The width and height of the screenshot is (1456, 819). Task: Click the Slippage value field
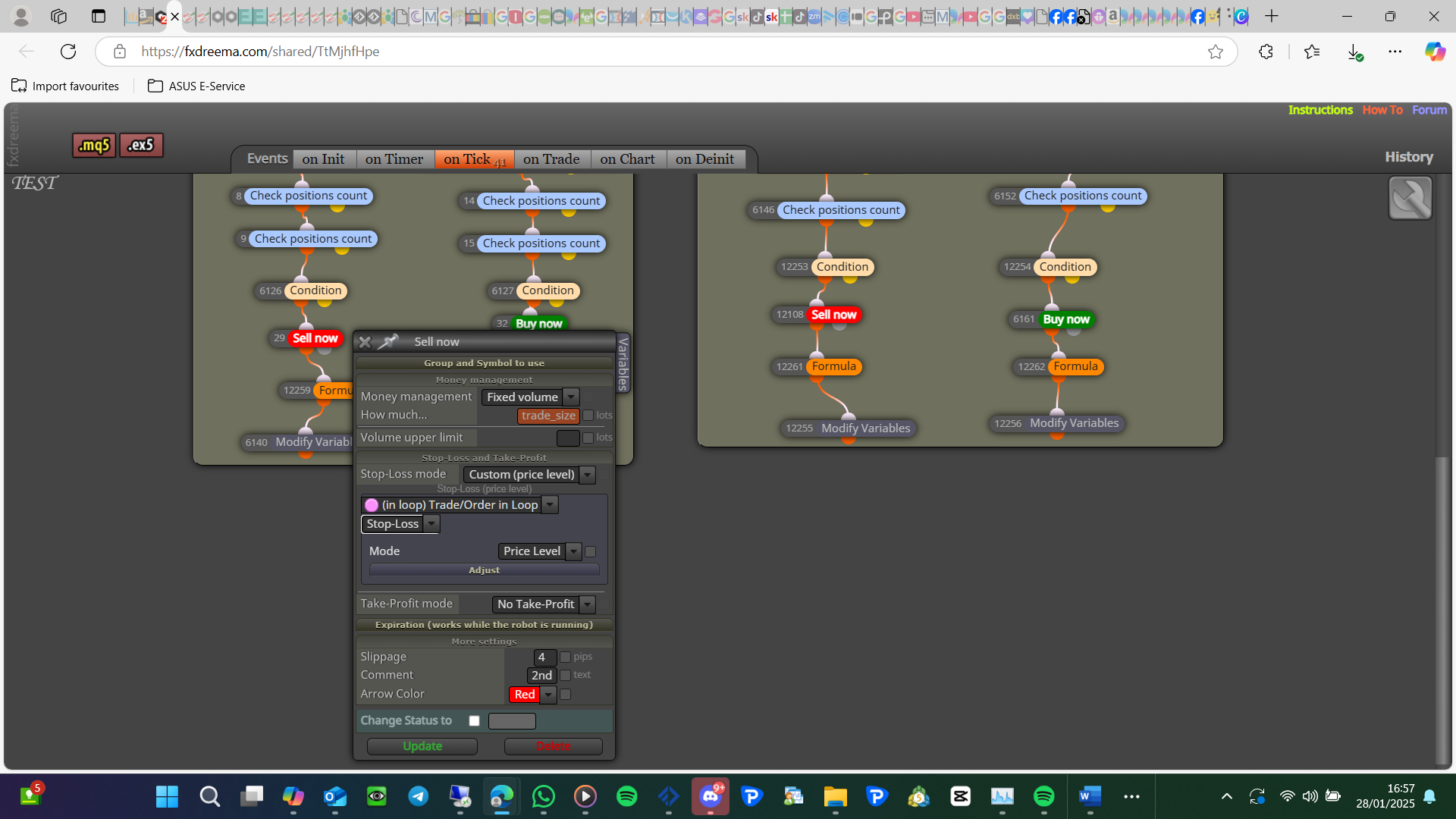click(545, 657)
